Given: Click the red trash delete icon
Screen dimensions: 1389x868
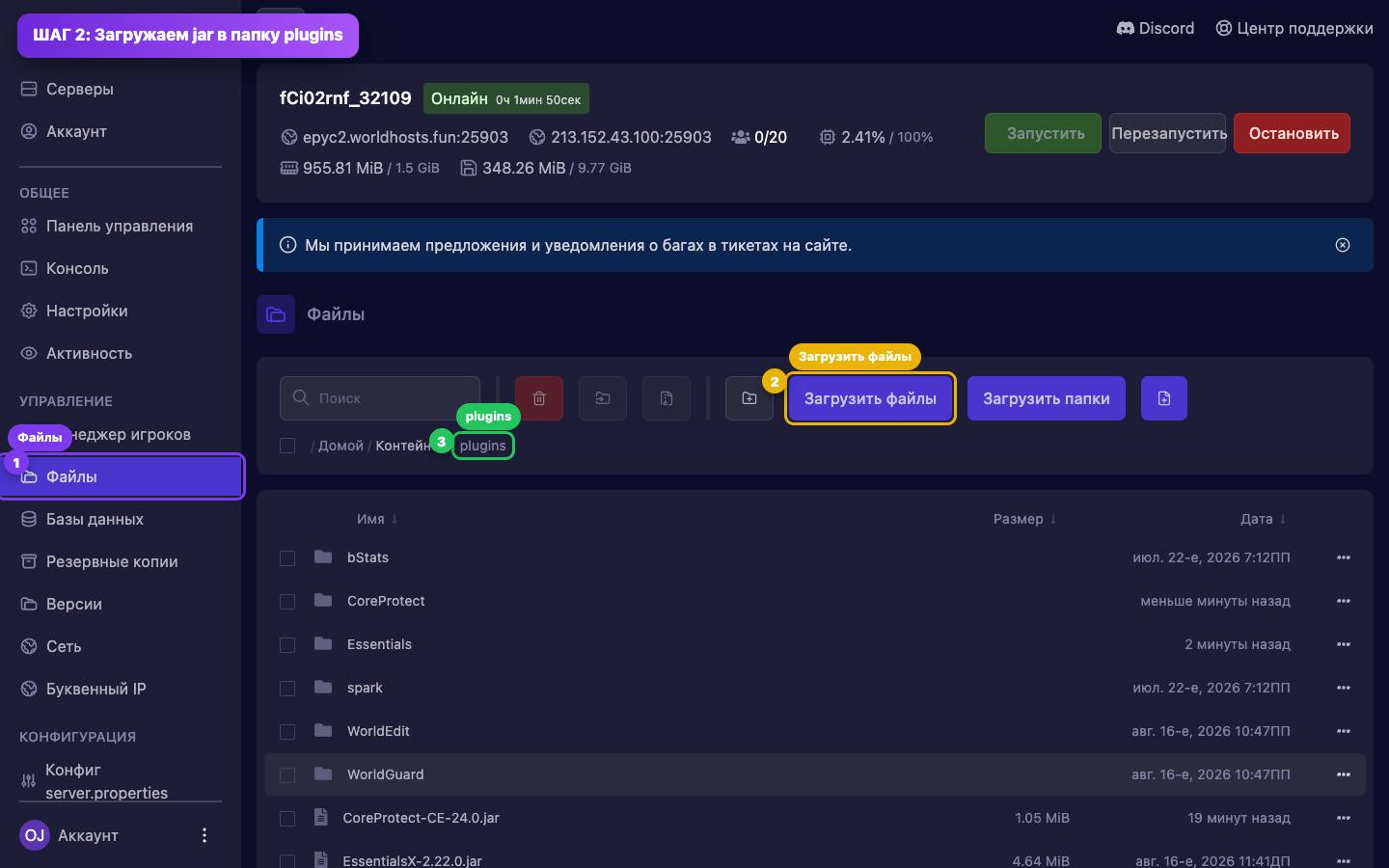Looking at the screenshot, I should pos(539,398).
